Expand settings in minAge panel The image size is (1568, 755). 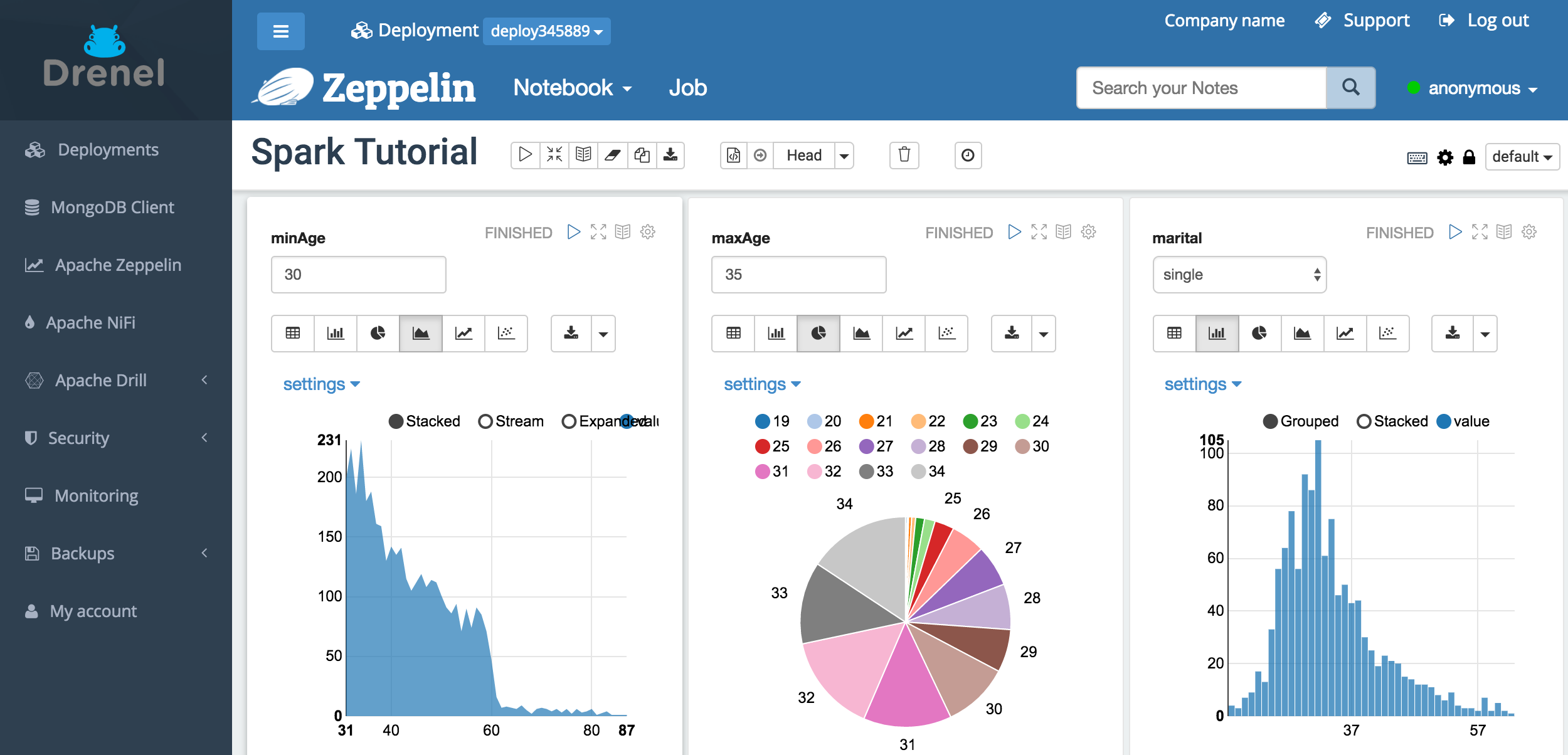(321, 384)
